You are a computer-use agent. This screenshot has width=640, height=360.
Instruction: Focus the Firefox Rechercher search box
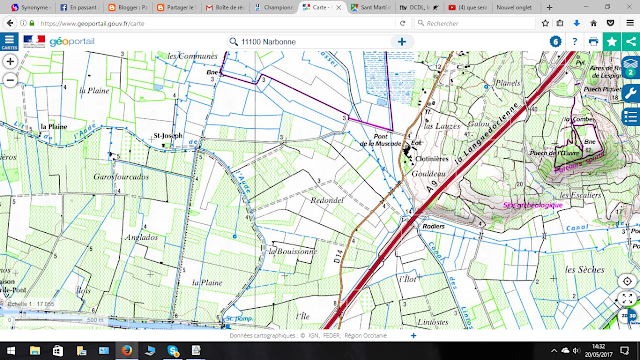[475, 23]
